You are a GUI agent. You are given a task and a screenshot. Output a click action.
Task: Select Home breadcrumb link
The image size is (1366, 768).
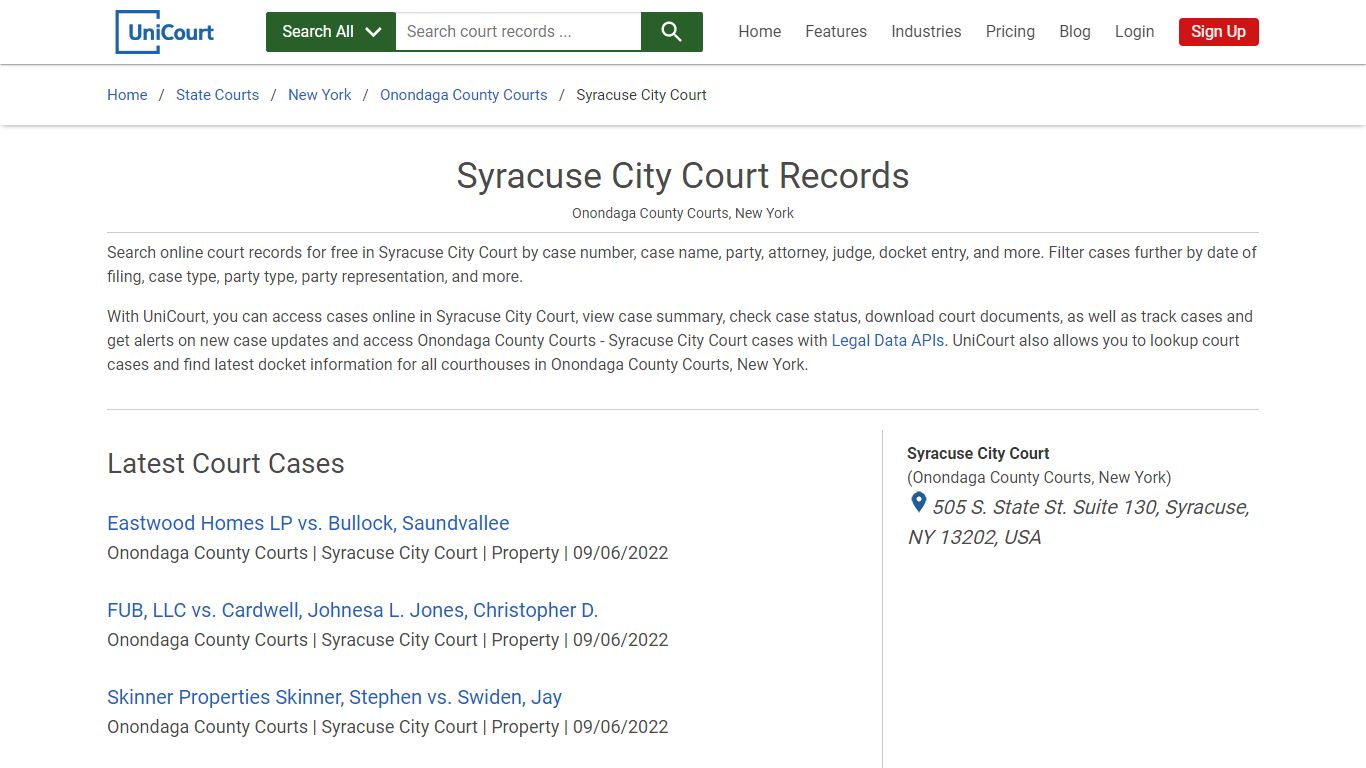point(127,95)
